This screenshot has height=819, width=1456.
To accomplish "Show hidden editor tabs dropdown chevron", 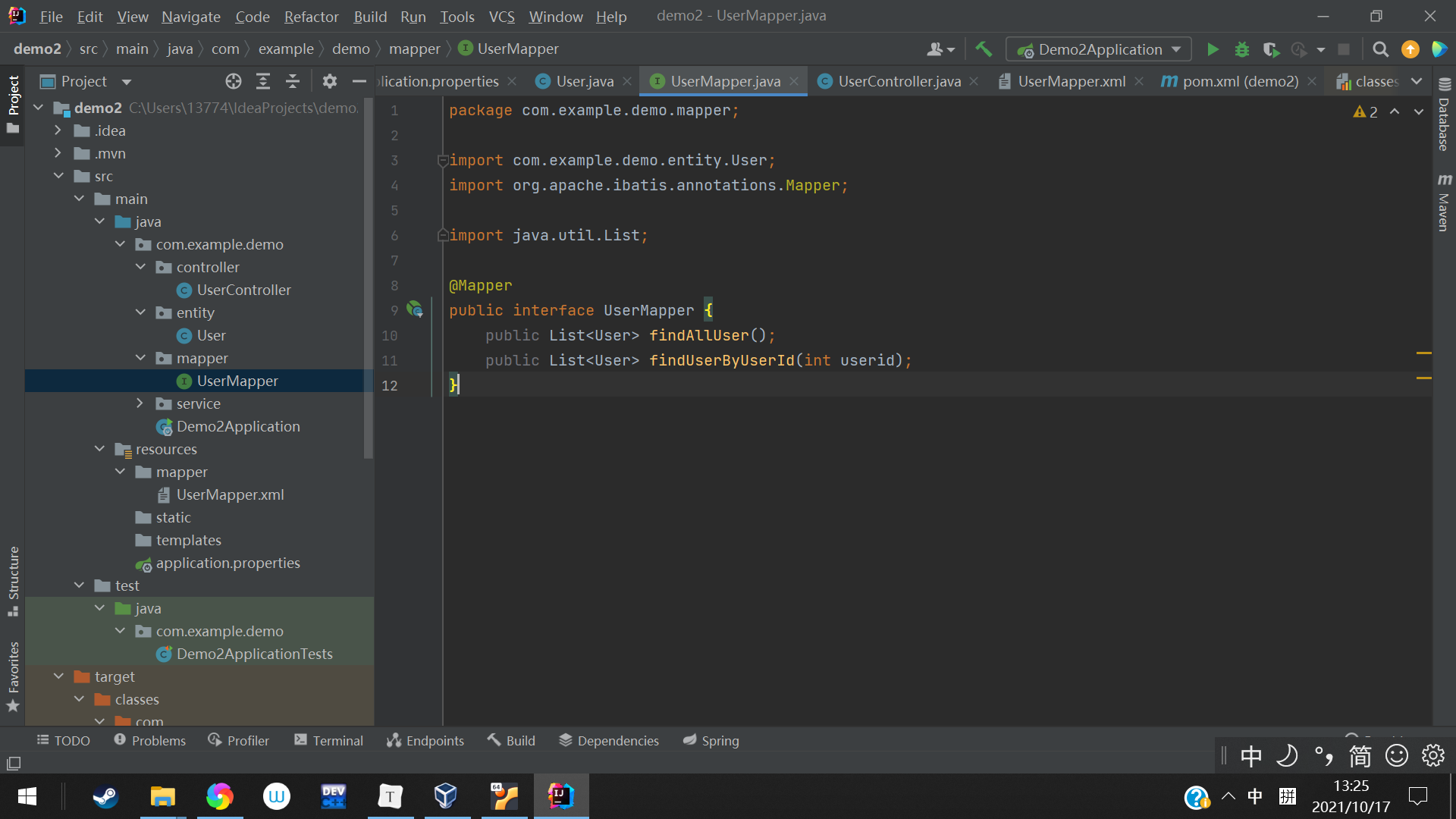I will click(x=1417, y=81).
